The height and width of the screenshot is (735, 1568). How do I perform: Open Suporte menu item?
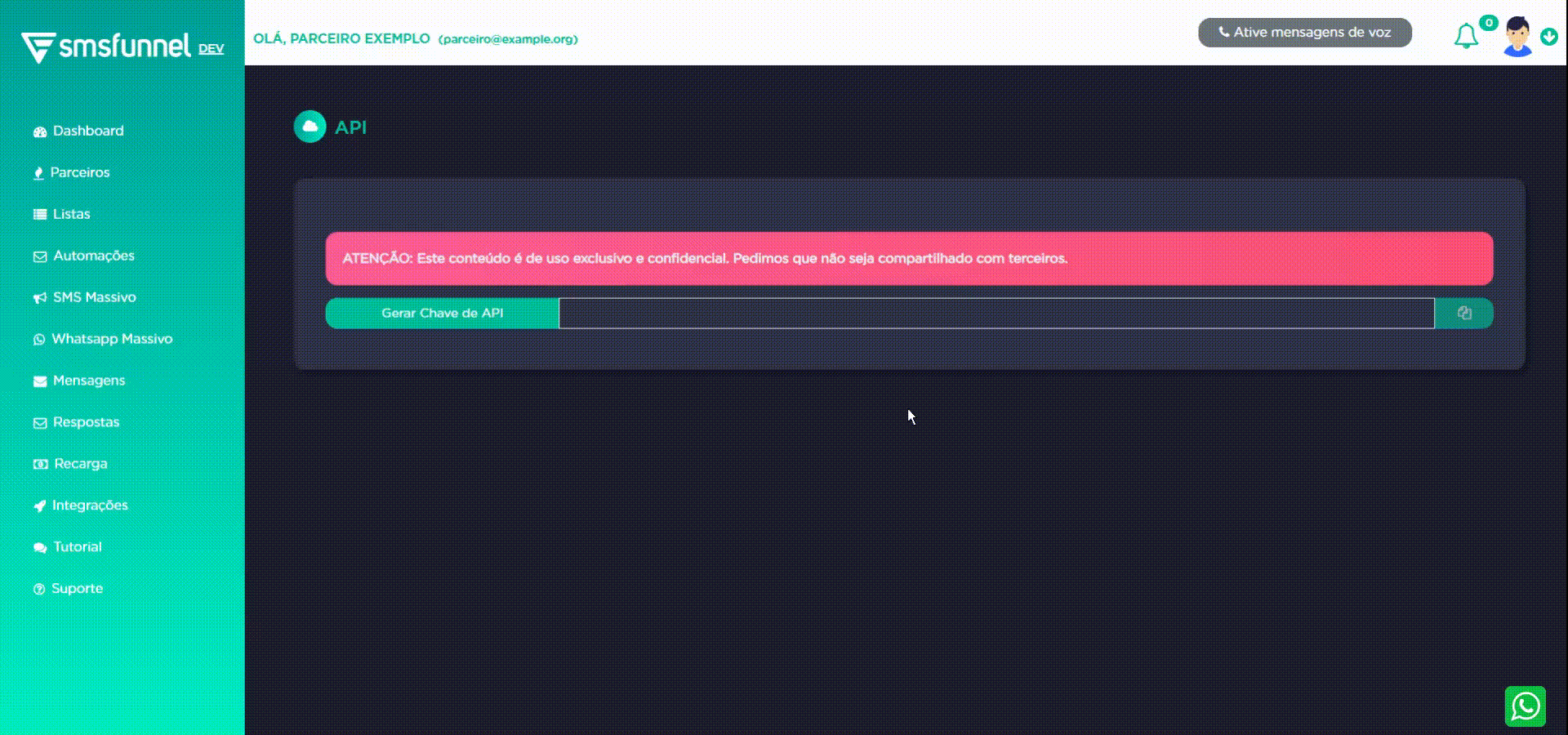point(78,589)
